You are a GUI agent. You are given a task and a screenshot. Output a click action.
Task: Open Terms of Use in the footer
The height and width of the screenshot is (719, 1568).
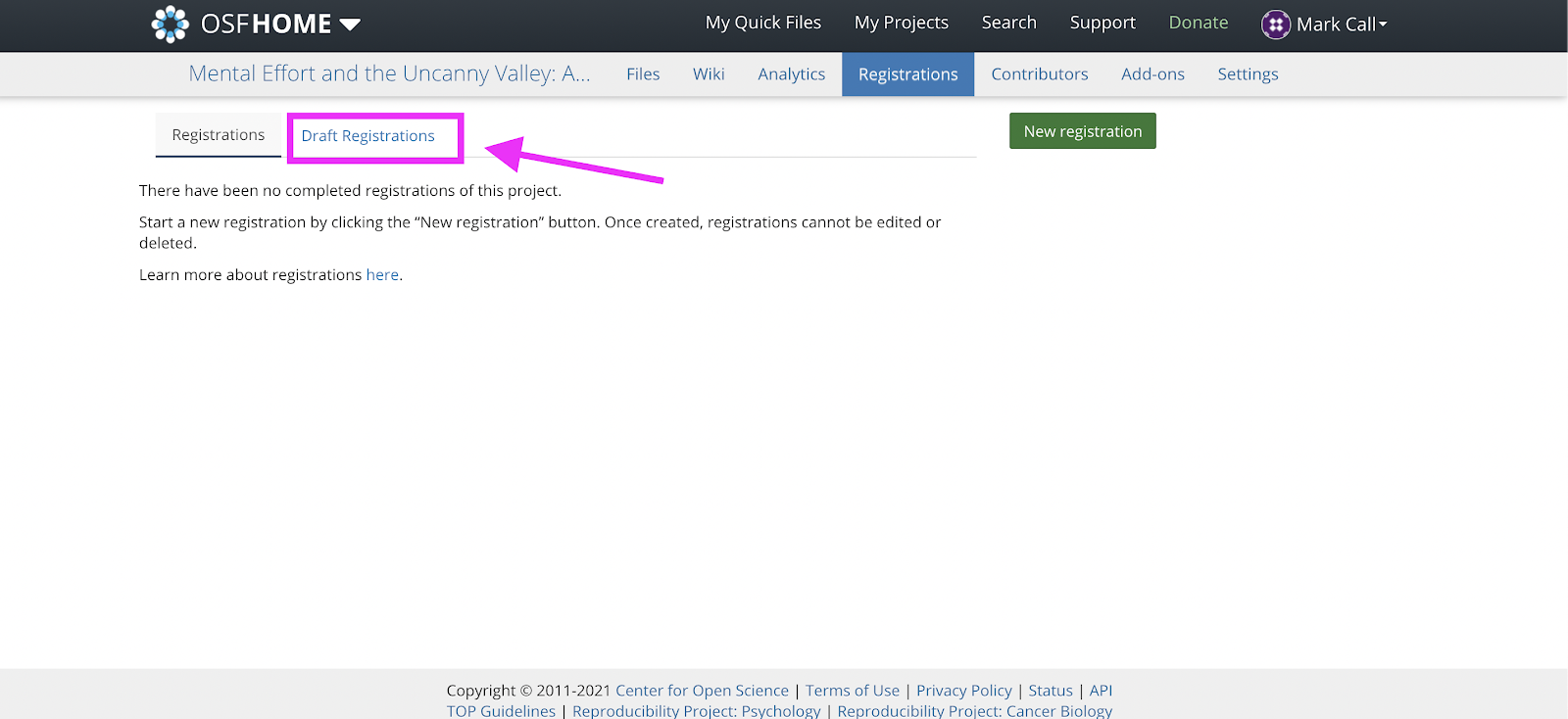click(853, 691)
